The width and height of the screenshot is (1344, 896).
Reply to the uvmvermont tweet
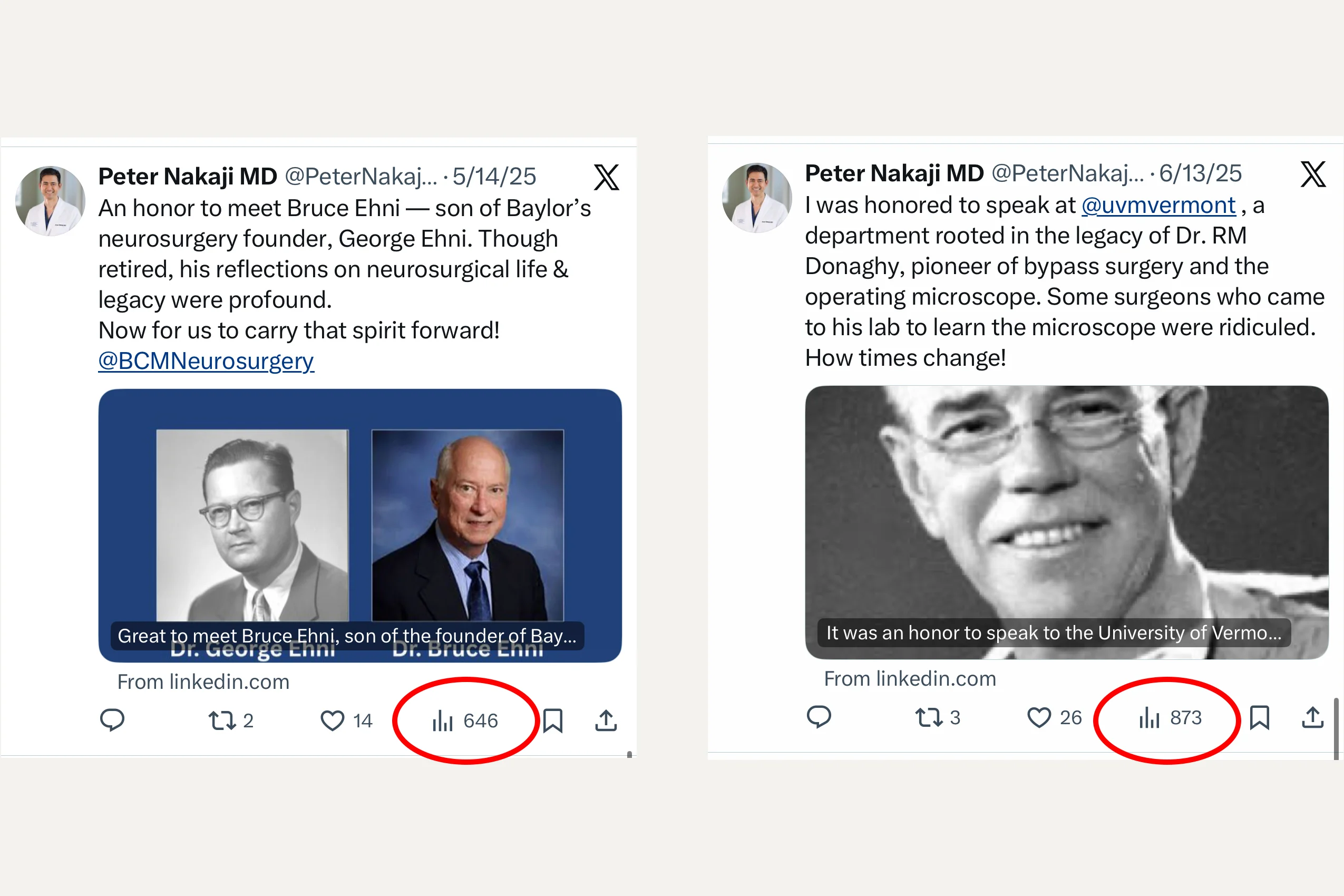[819, 717]
